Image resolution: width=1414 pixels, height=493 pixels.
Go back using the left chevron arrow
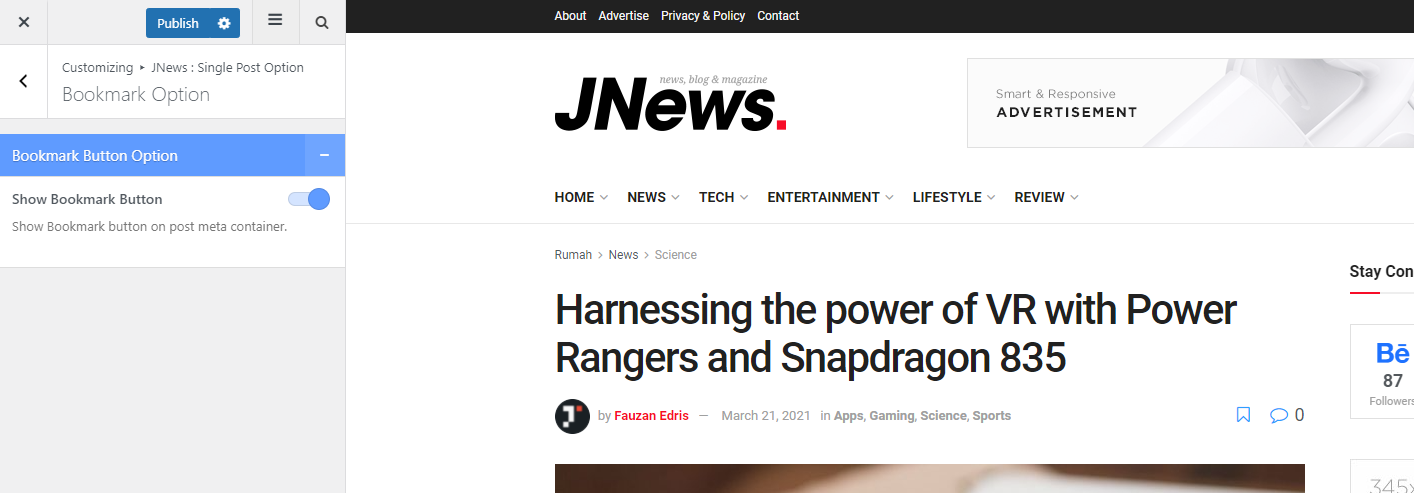(24, 81)
